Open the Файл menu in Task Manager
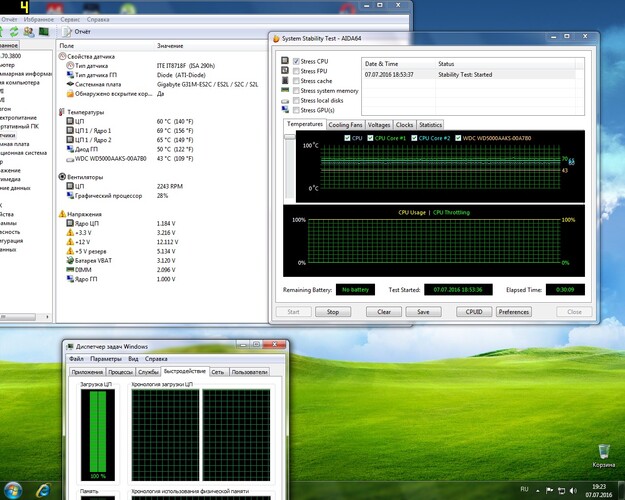This screenshot has width=625, height=500. pyautogui.click(x=76, y=359)
